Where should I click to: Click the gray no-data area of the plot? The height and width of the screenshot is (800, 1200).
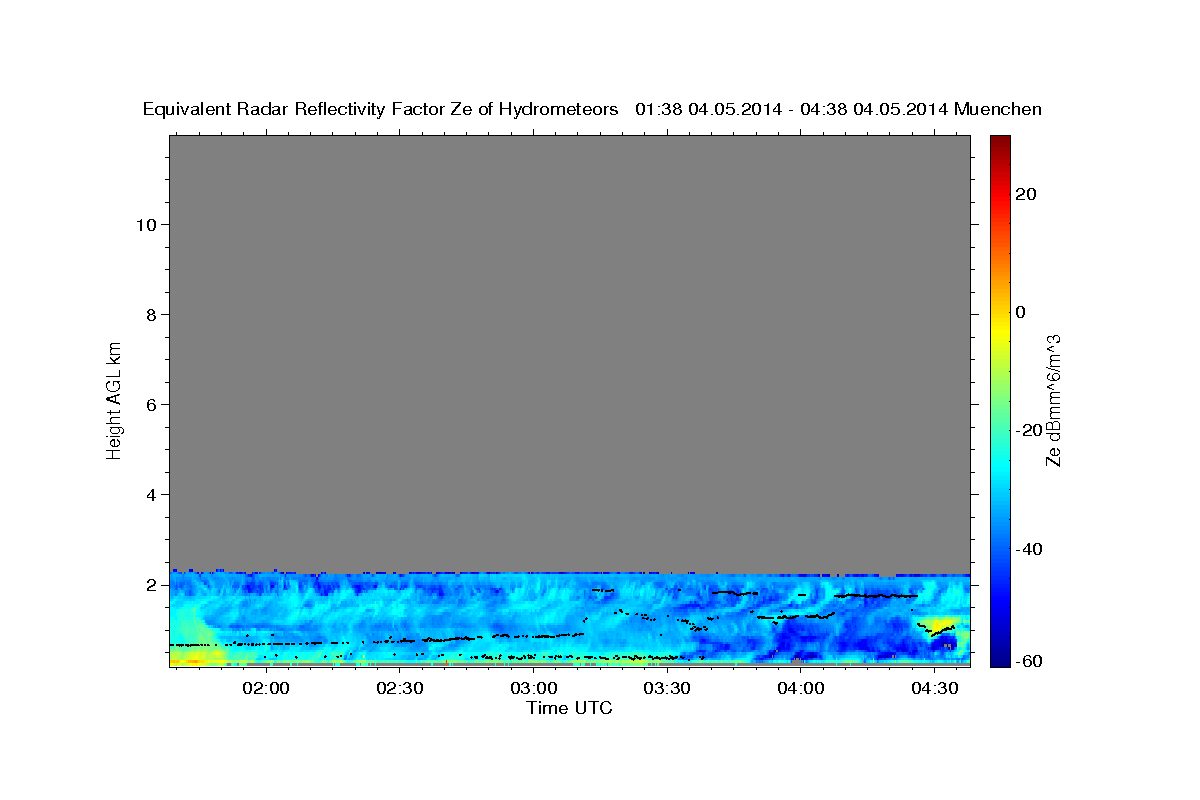coord(569,352)
